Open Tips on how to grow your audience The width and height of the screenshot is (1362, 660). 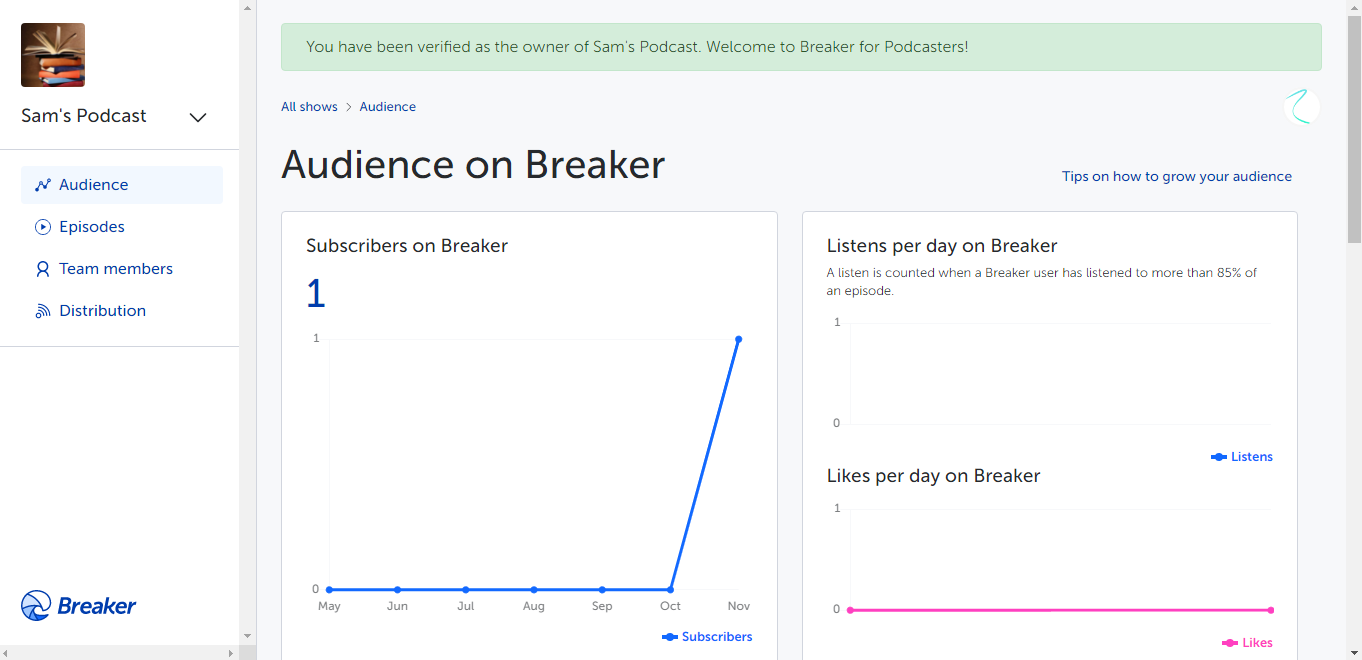(1177, 176)
